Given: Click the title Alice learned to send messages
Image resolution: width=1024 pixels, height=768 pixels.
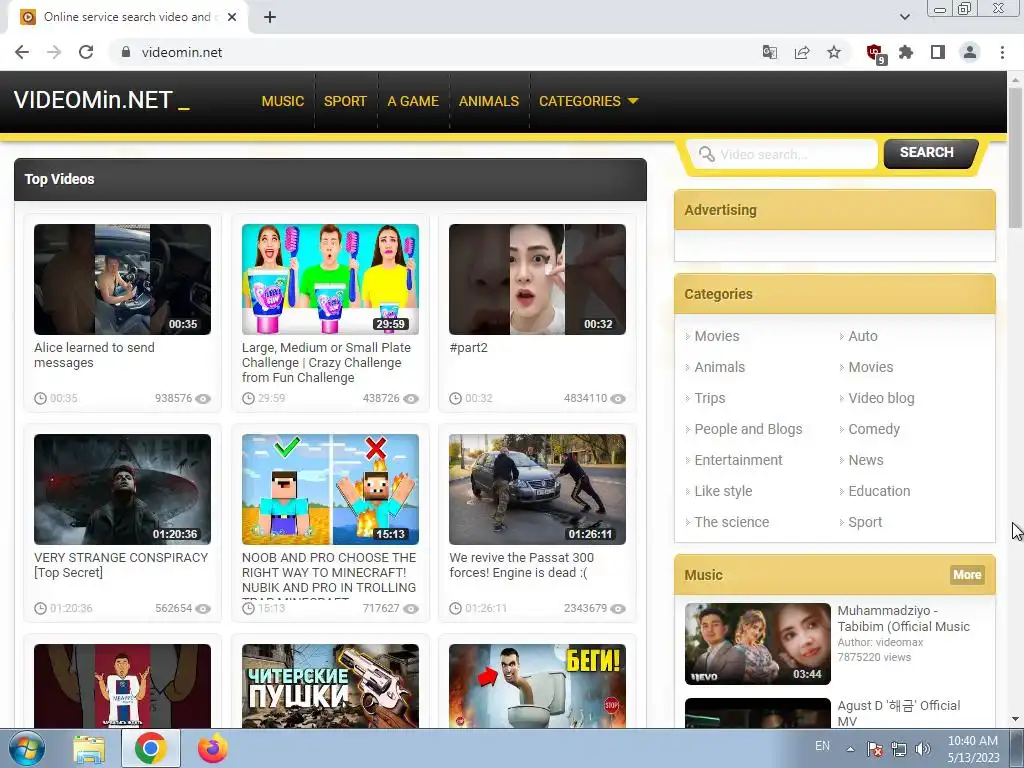Looking at the screenshot, I should pyautogui.click(x=94, y=355).
